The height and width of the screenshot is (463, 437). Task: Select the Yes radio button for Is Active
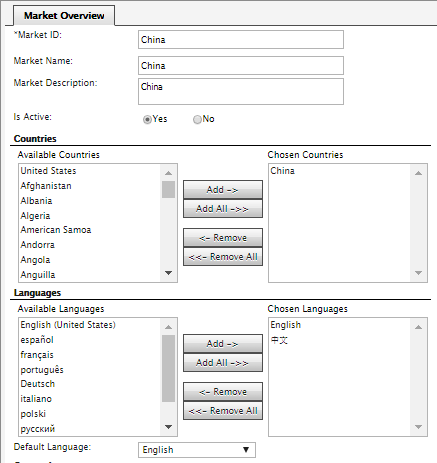point(147,119)
